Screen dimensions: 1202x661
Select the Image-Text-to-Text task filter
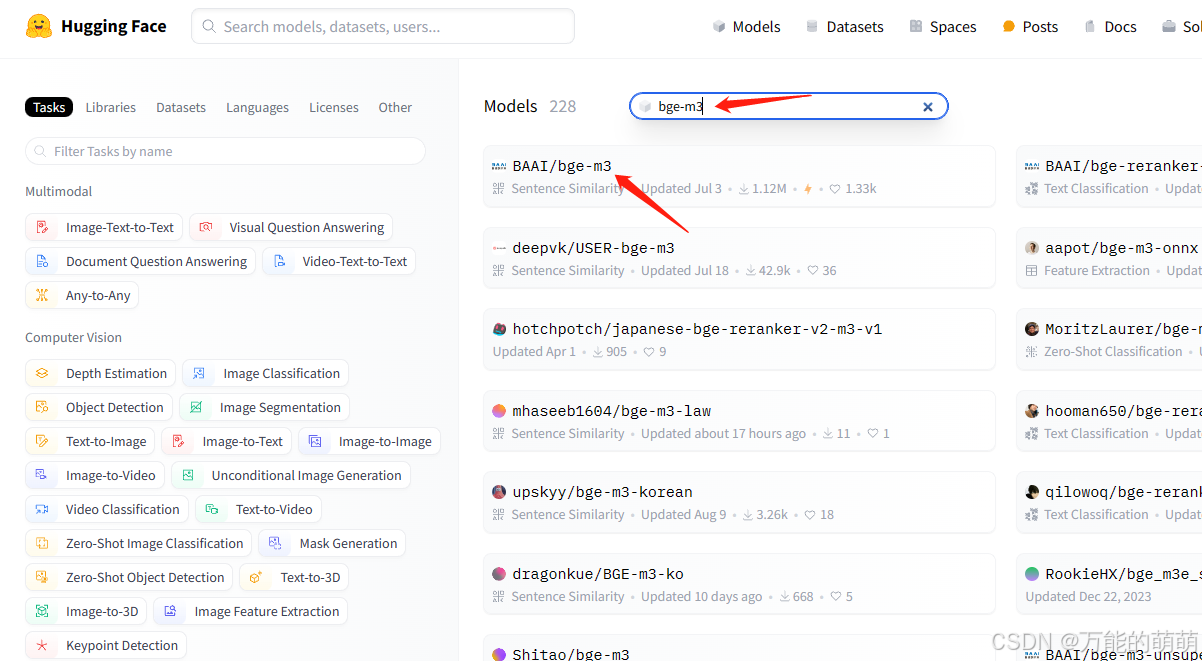(104, 227)
